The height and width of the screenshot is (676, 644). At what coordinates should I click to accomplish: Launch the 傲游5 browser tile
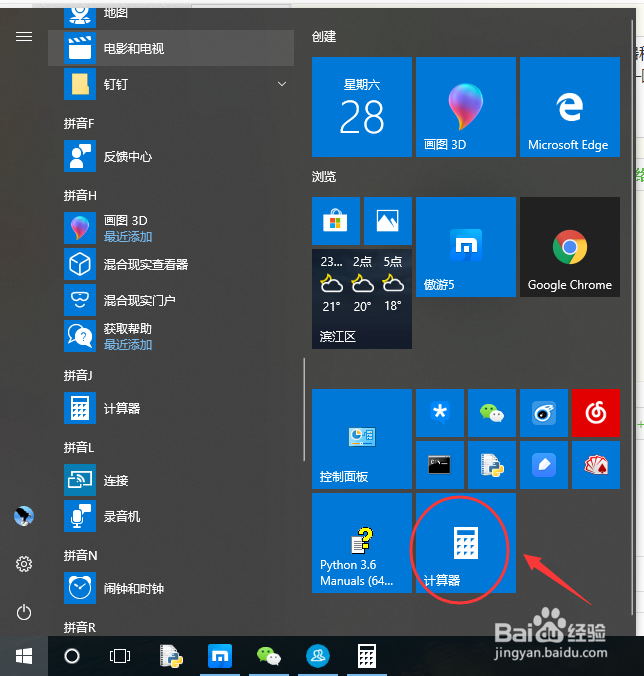click(466, 247)
